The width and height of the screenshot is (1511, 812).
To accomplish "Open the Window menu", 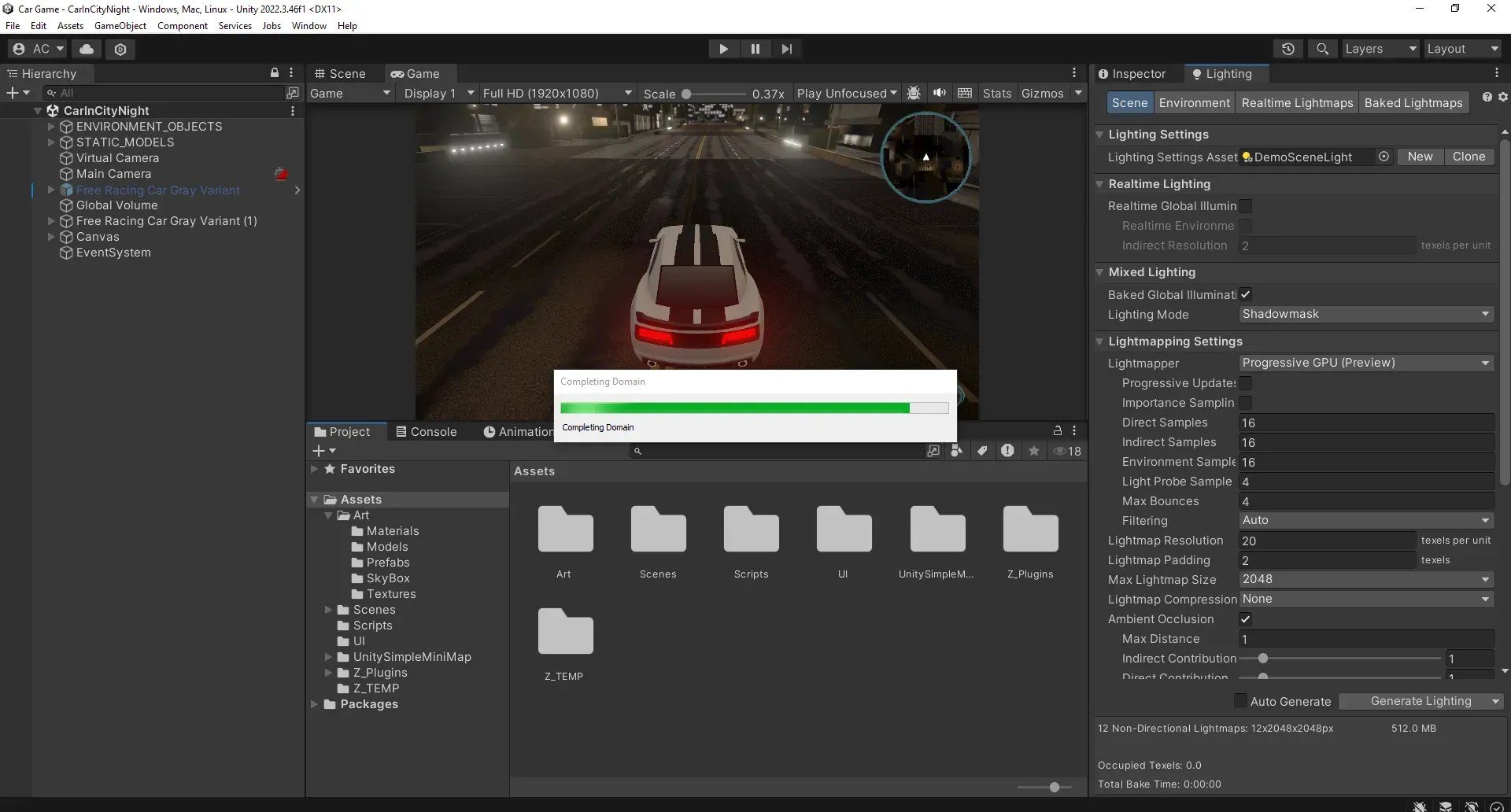I will (x=308, y=26).
